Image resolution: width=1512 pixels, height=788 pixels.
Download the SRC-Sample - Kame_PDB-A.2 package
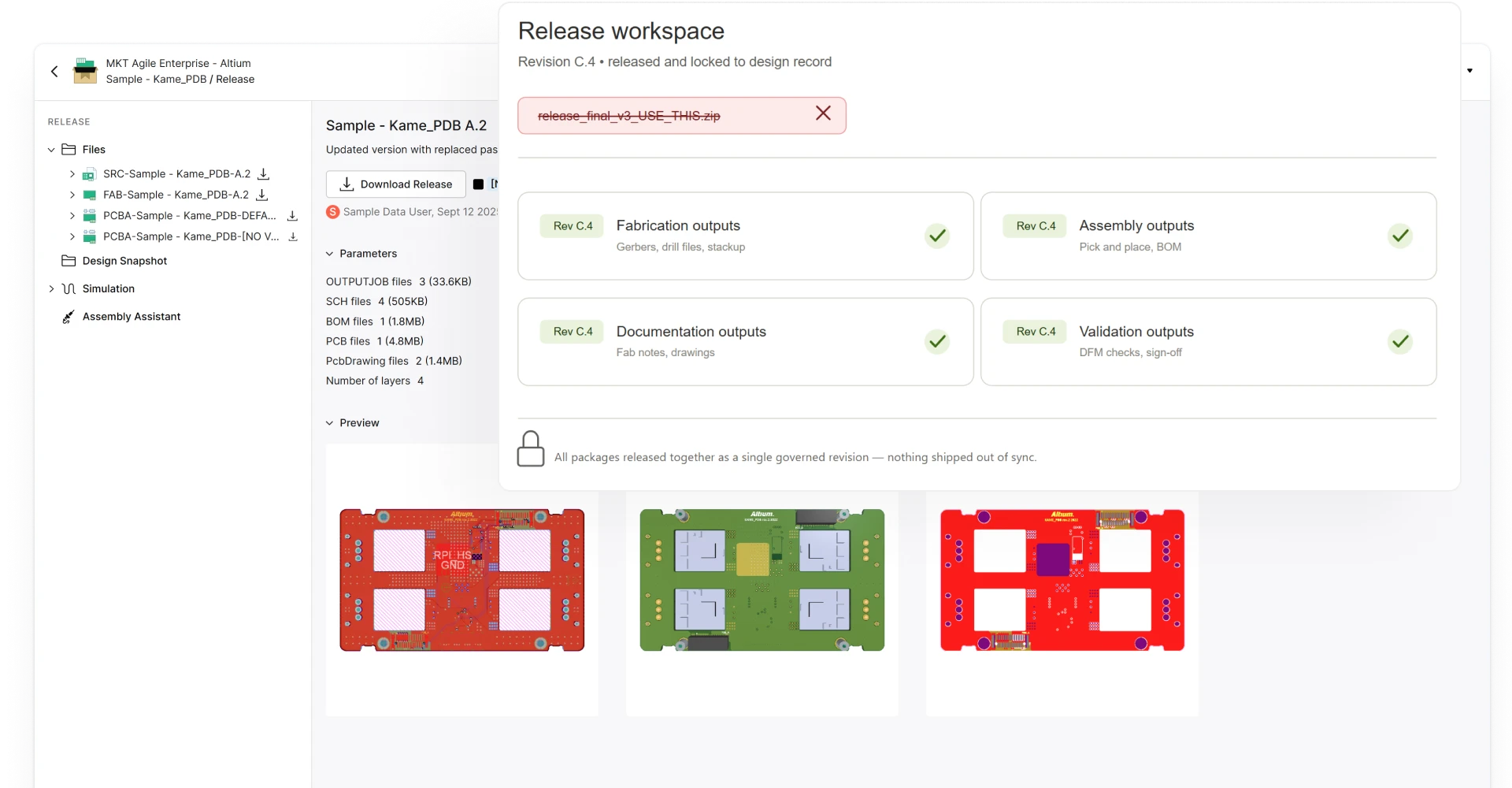pos(264,174)
